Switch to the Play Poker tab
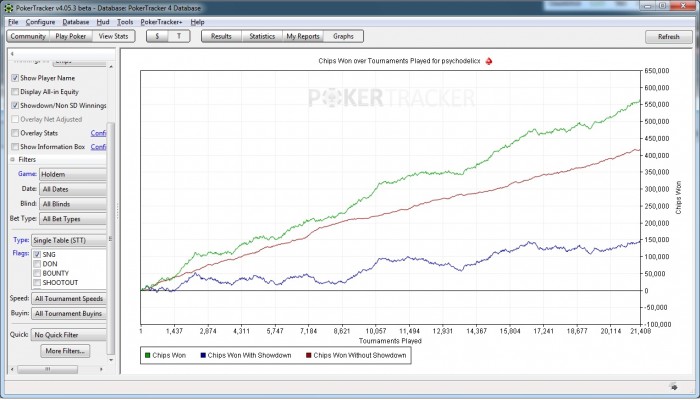The image size is (700, 400). tap(71, 37)
